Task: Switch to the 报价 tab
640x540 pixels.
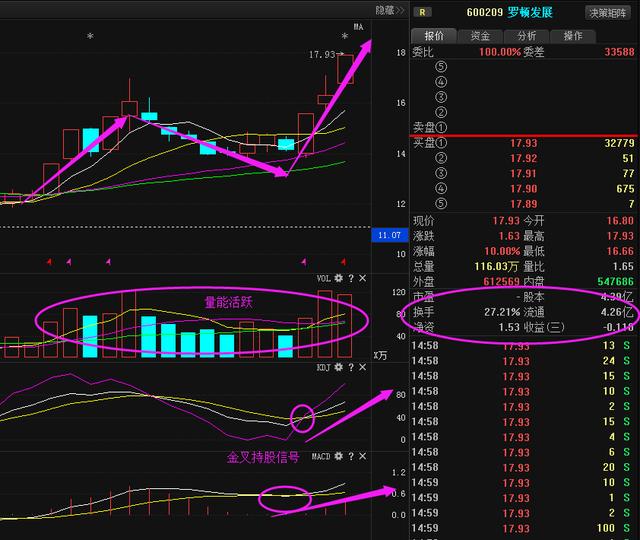Action: coord(434,35)
